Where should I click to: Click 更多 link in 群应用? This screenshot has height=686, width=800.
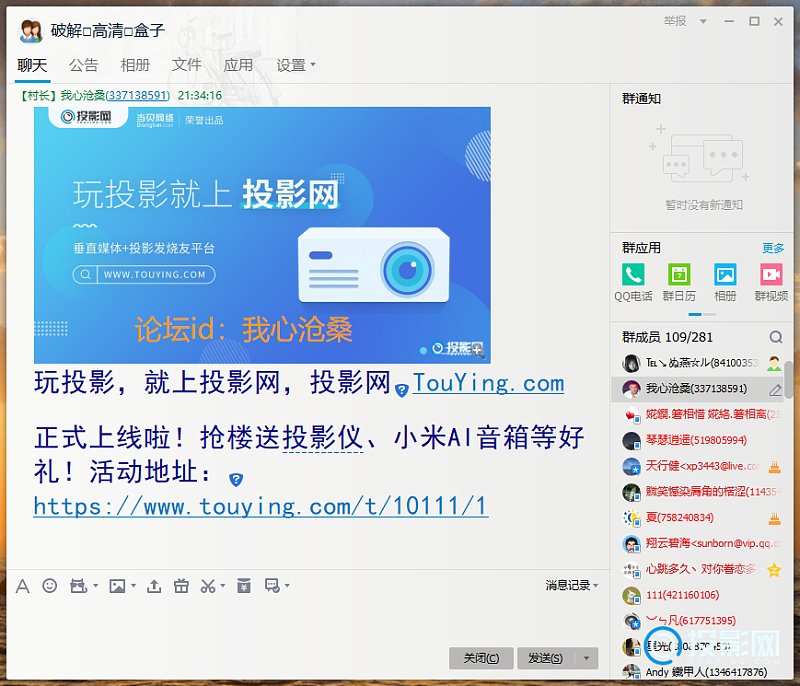click(773, 248)
